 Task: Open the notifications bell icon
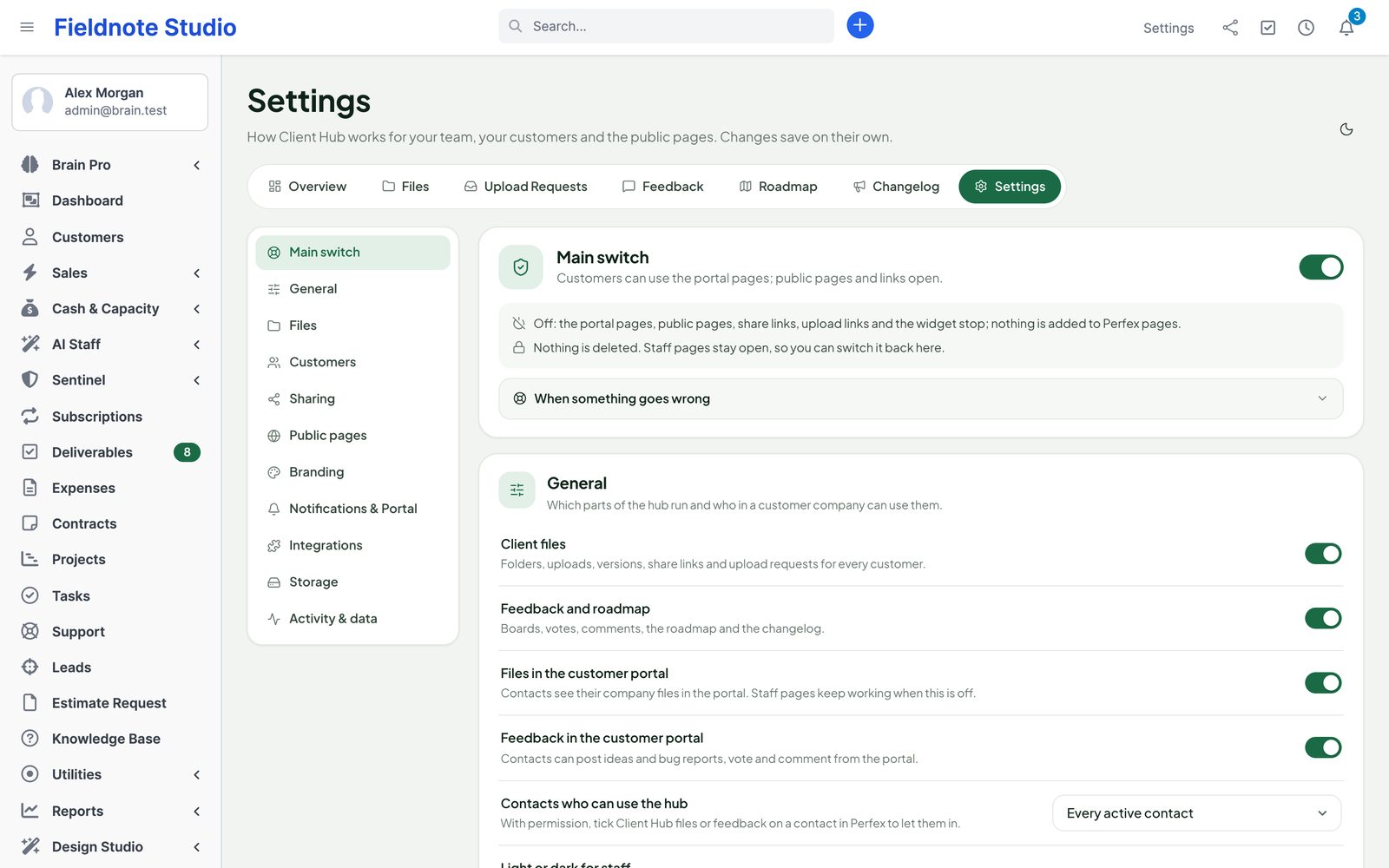point(1346,28)
